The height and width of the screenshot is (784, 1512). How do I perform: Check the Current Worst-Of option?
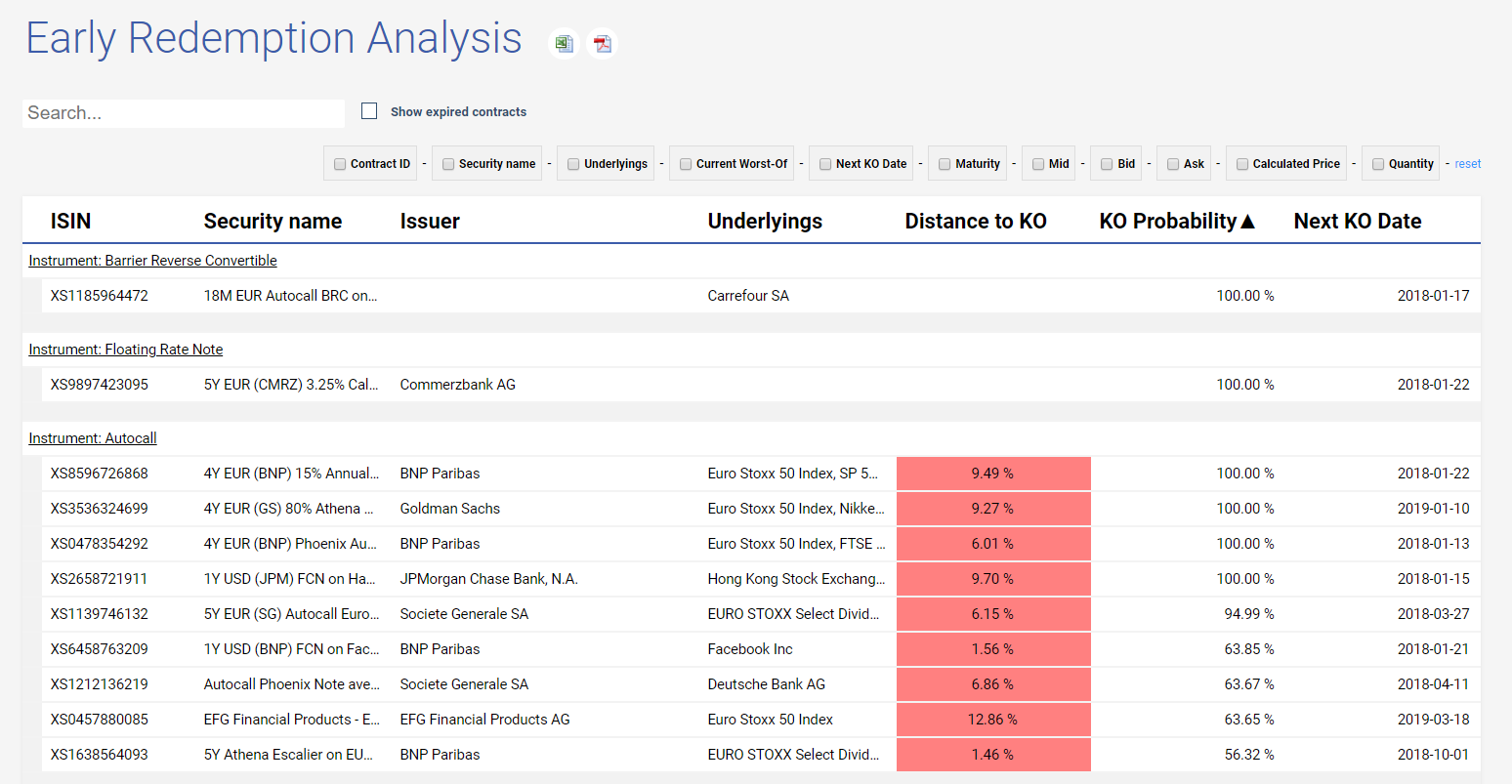pyautogui.click(x=686, y=164)
